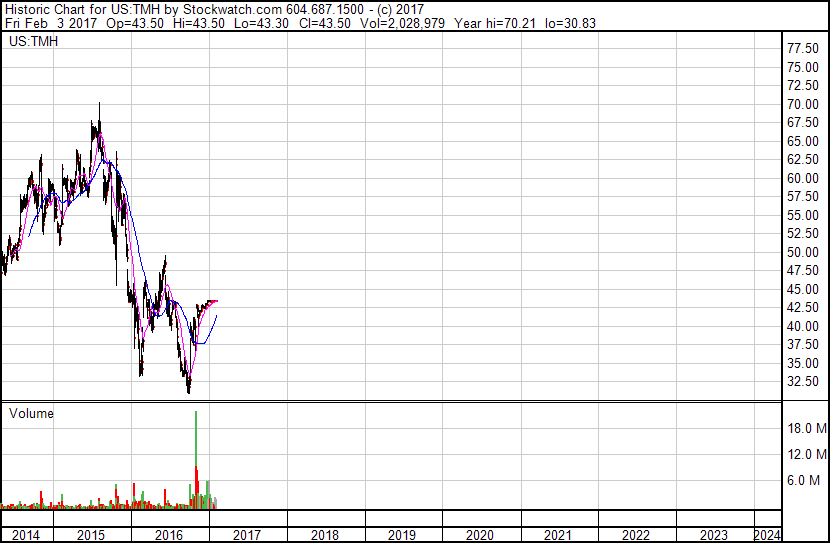
Task: Select the 2020 year axis label
Action: [480, 535]
